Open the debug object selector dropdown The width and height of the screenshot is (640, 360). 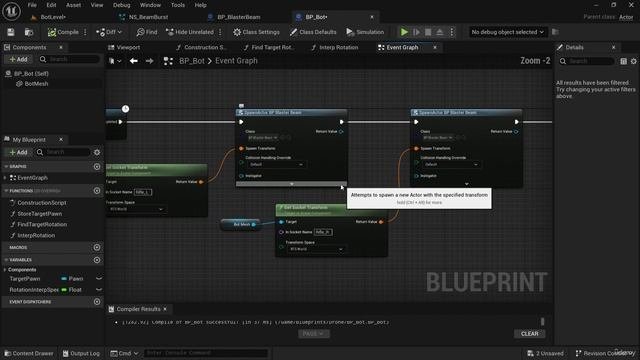(x=507, y=32)
